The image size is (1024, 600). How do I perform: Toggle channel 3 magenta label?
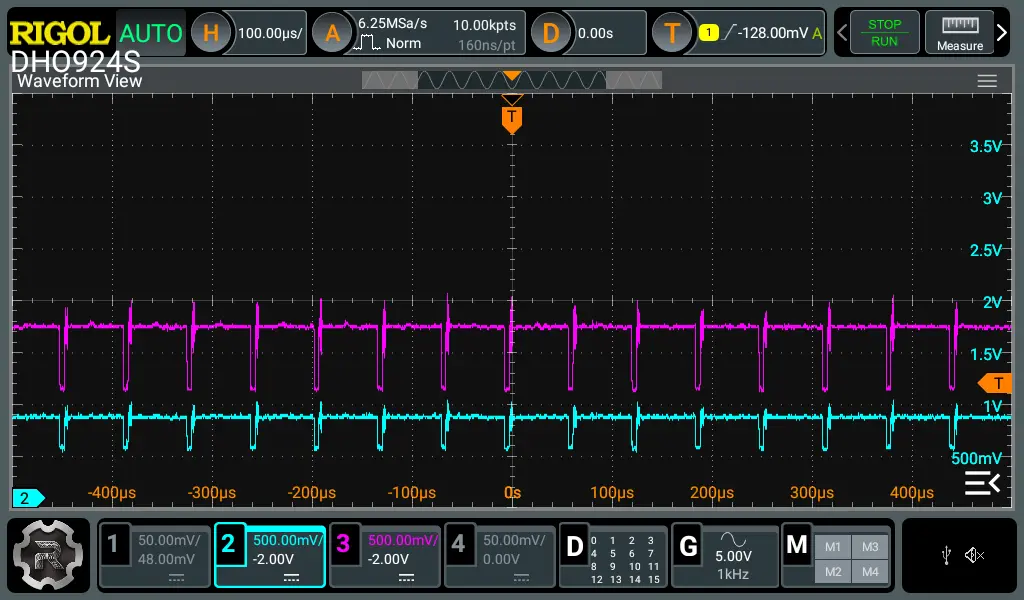coord(343,543)
